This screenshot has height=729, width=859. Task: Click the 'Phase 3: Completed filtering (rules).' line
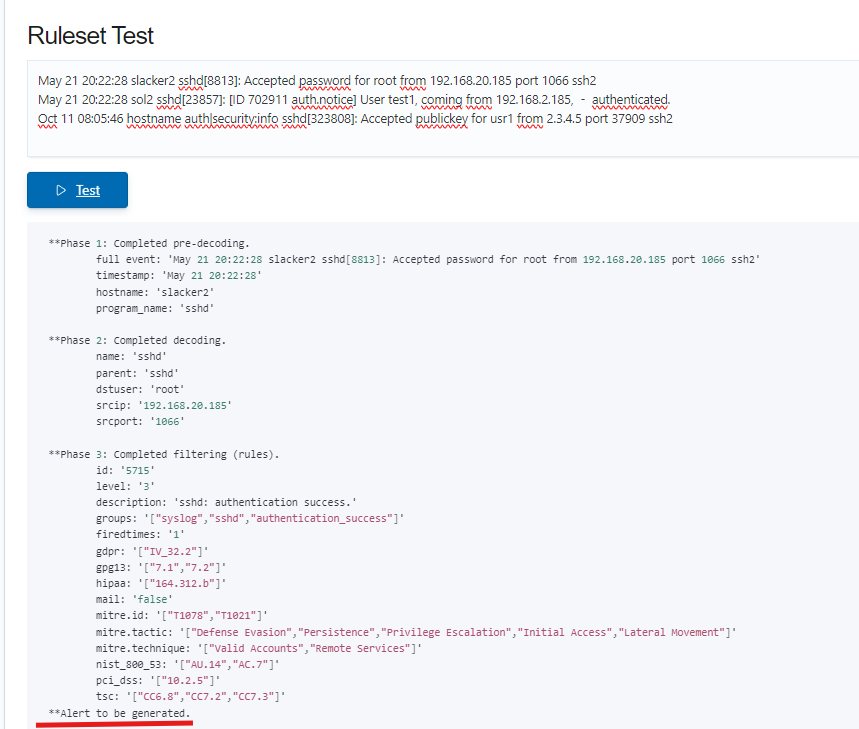(164, 454)
